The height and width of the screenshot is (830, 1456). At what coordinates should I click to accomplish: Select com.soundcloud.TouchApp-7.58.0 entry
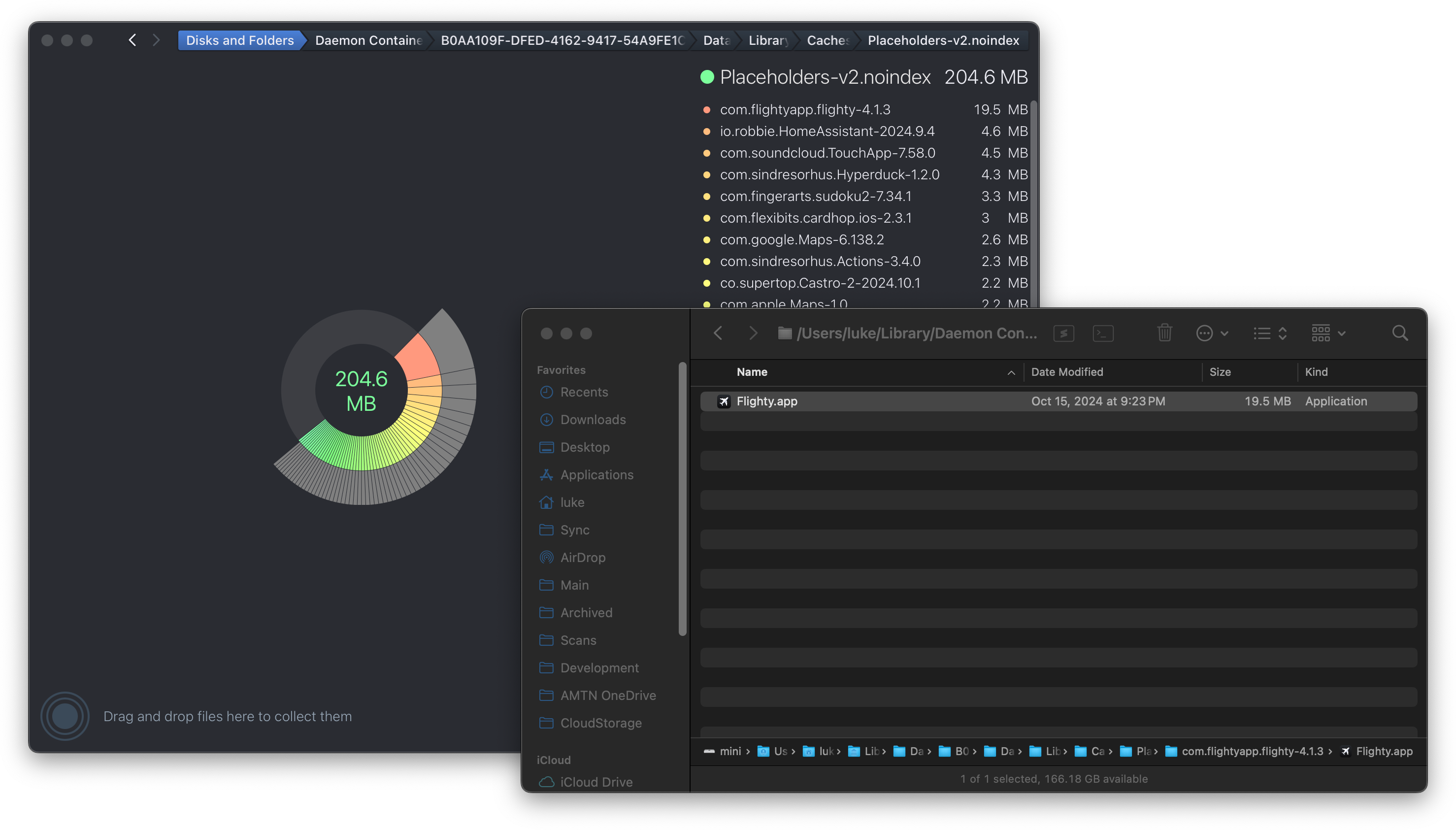pos(864,153)
